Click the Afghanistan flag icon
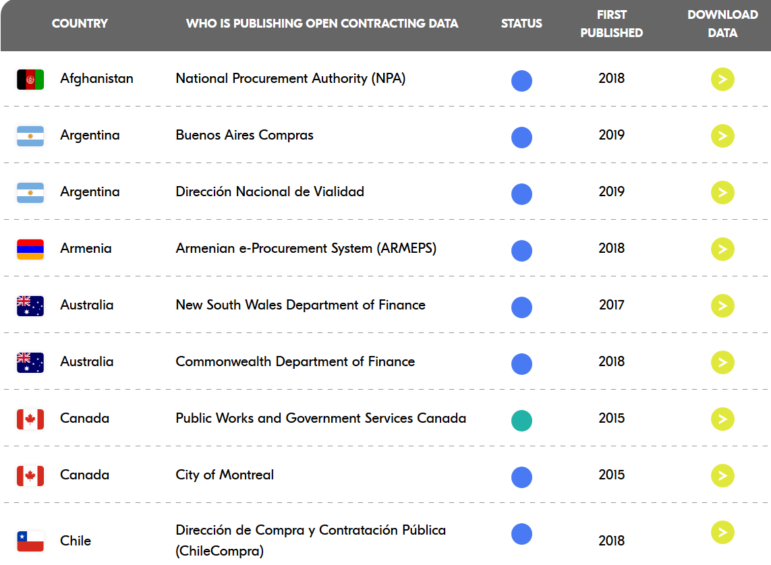771x565 pixels. click(x=30, y=79)
